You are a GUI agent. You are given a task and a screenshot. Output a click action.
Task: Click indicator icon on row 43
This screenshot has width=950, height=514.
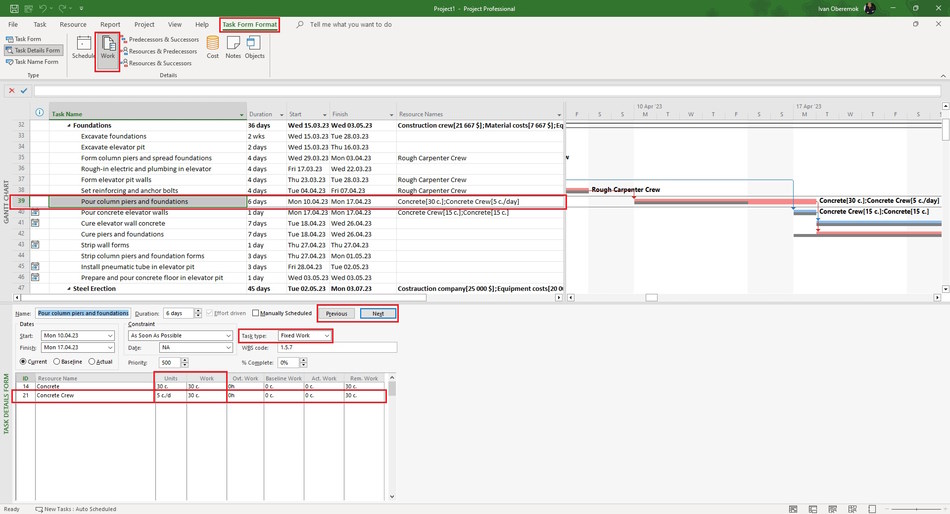point(35,245)
